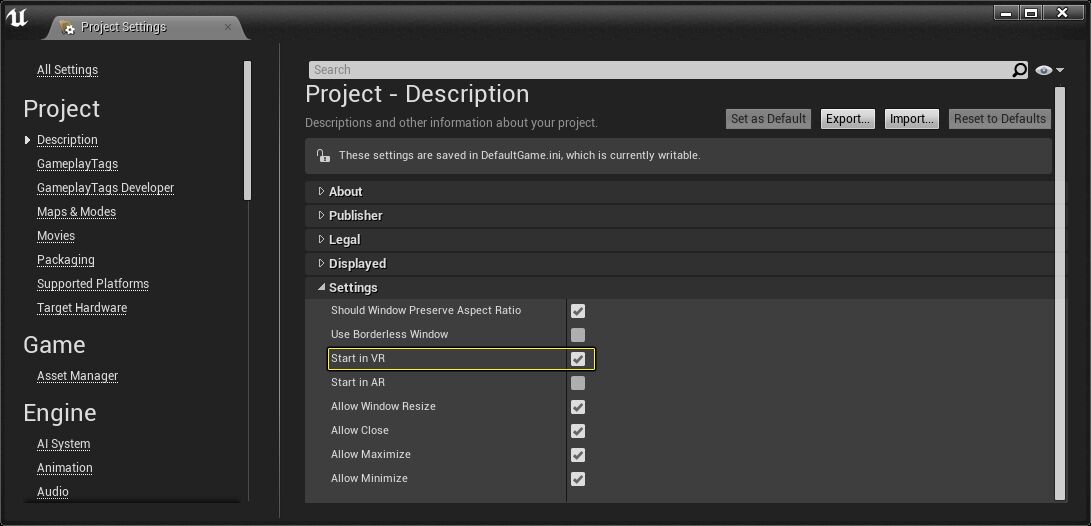Screen dimensions: 1091x526
Task: Click the left category list scrollbar
Action: pos(247,130)
